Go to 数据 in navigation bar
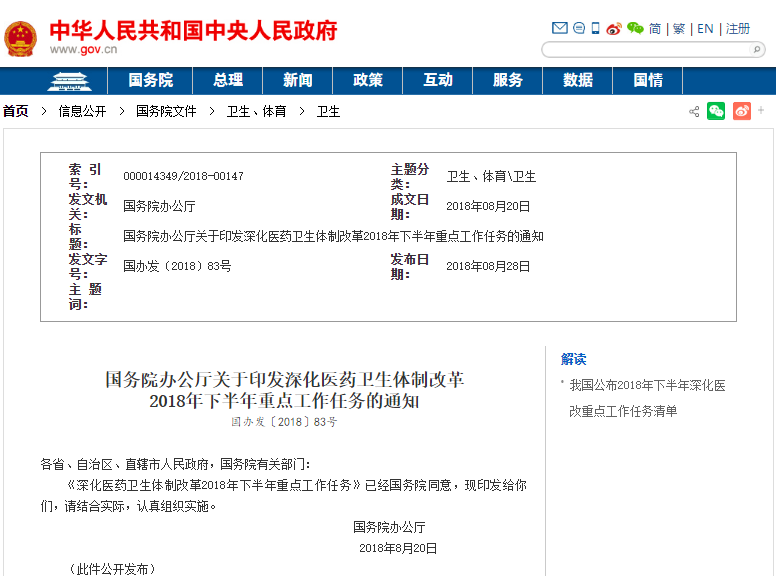The image size is (776, 576). (x=578, y=80)
